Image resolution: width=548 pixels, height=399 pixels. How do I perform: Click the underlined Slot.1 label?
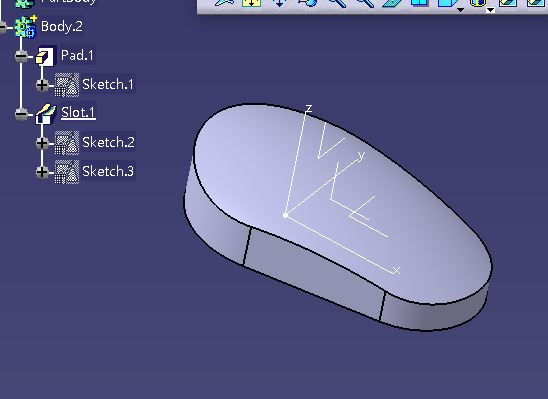click(78, 113)
